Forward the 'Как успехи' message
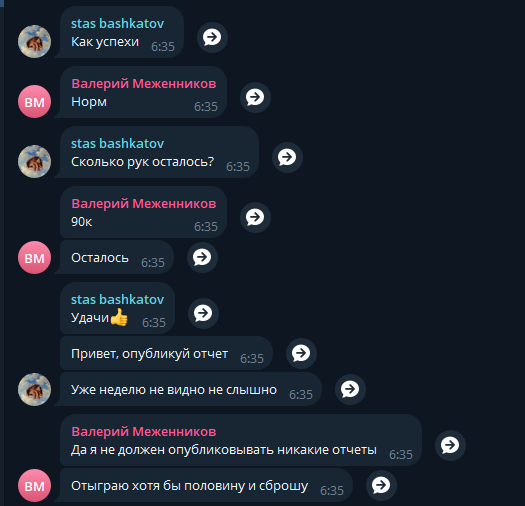This screenshot has height=506, width=525. [212, 37]
